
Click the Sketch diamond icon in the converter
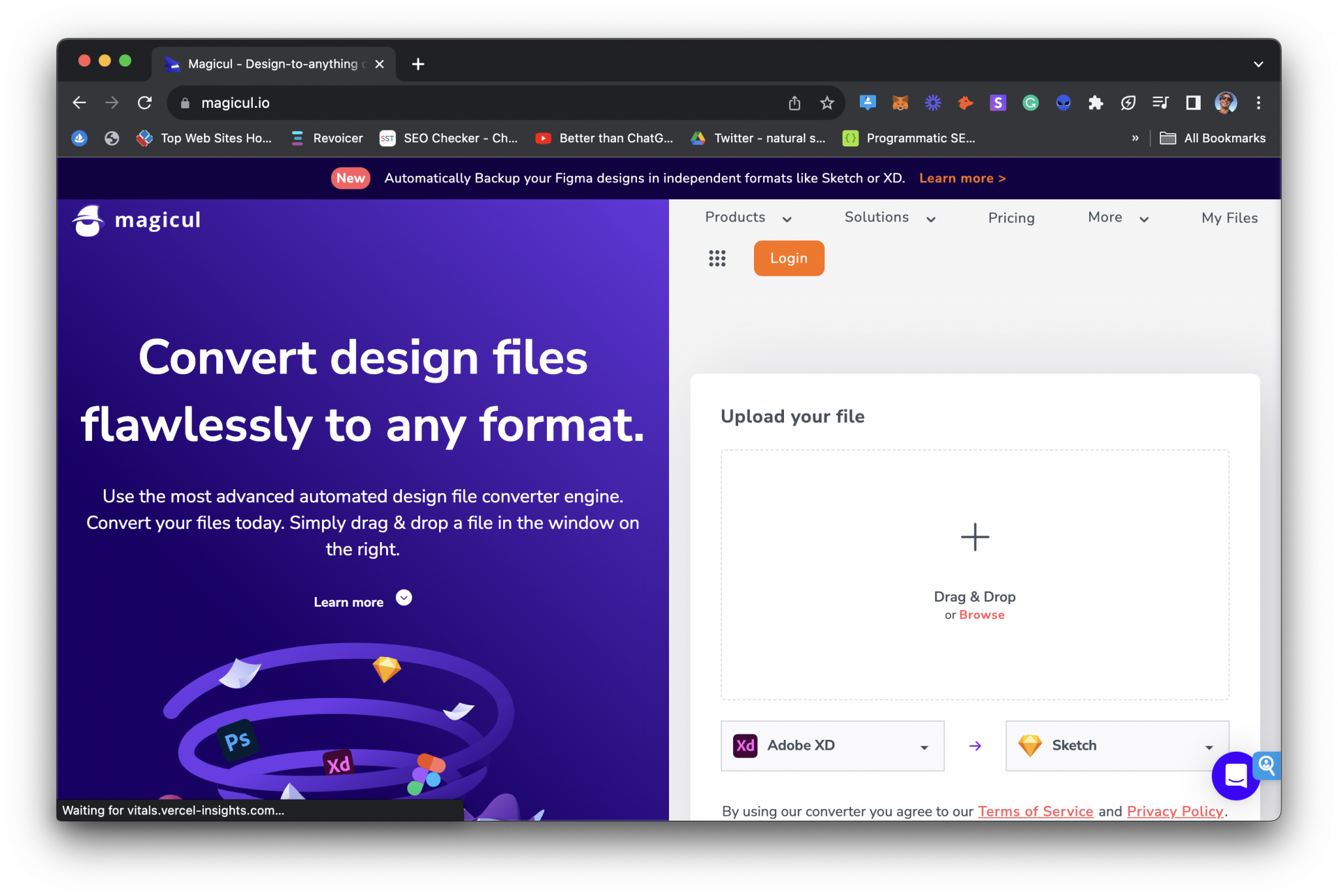[1031, 745]
